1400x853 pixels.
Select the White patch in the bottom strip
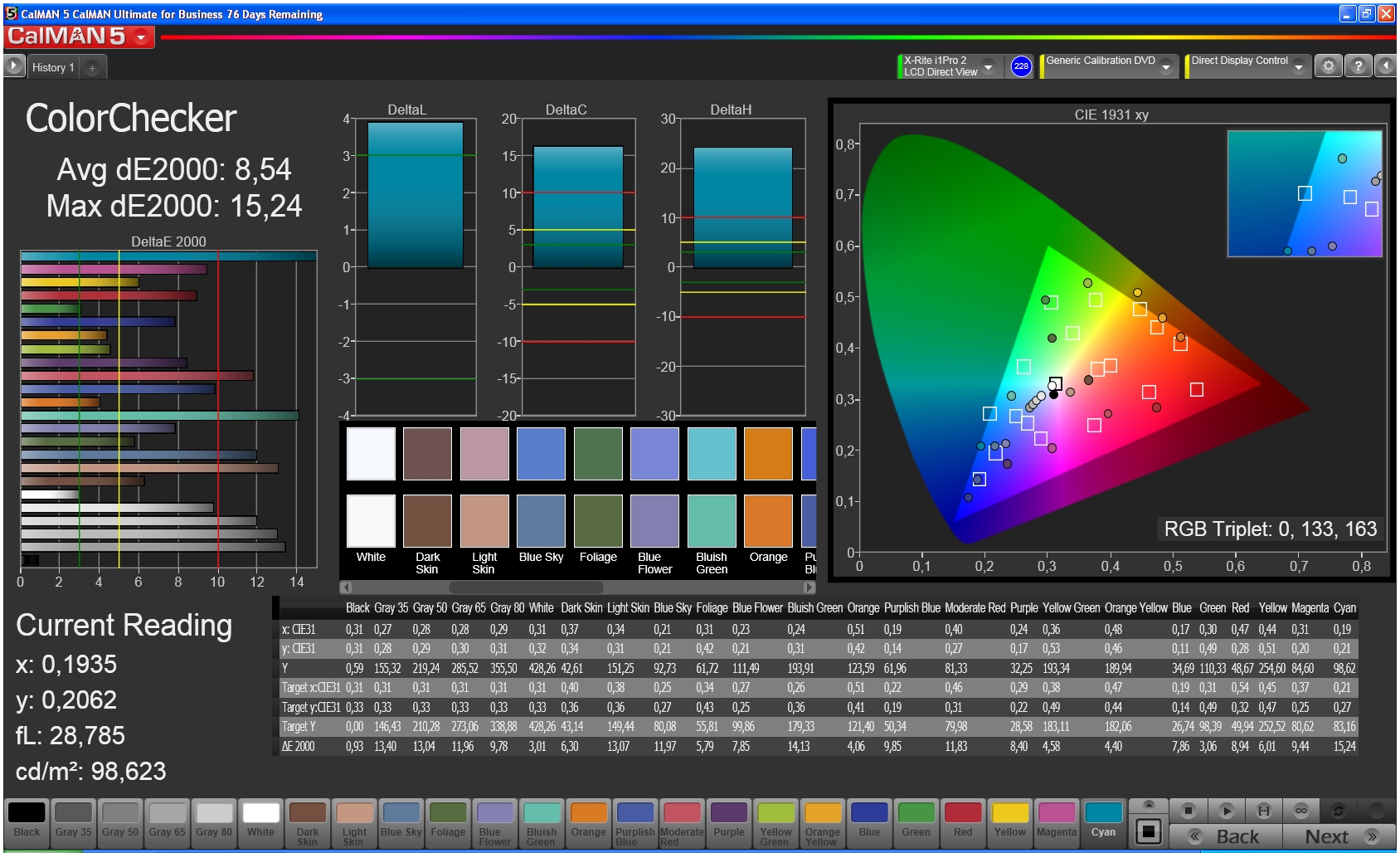click(x=260, y=822)
